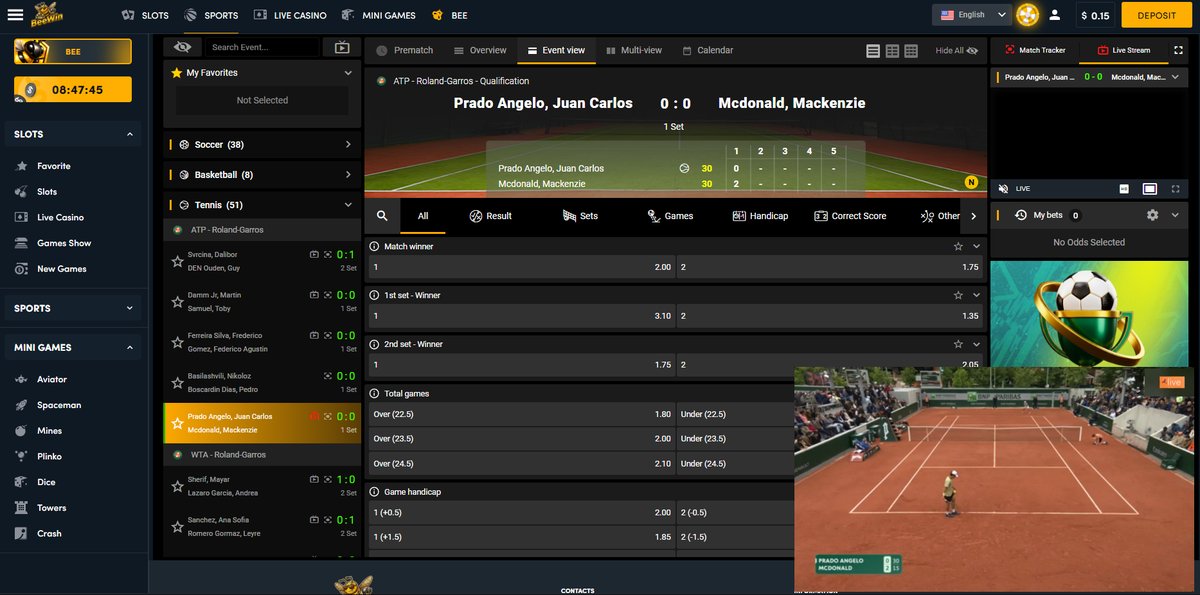Collapse the MINI GAMES sidebar section
The image size is (1200, 595).
[130, 347]
